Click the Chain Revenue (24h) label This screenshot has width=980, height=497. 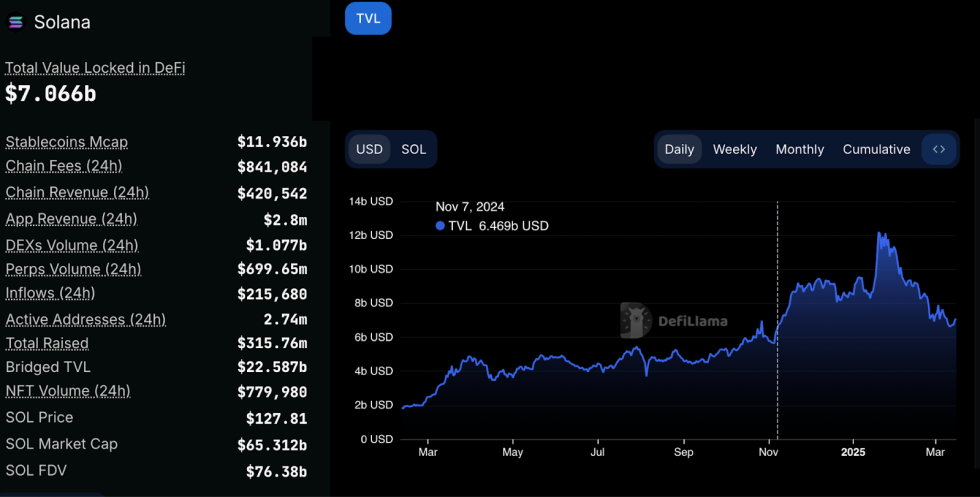coord(77,192)
